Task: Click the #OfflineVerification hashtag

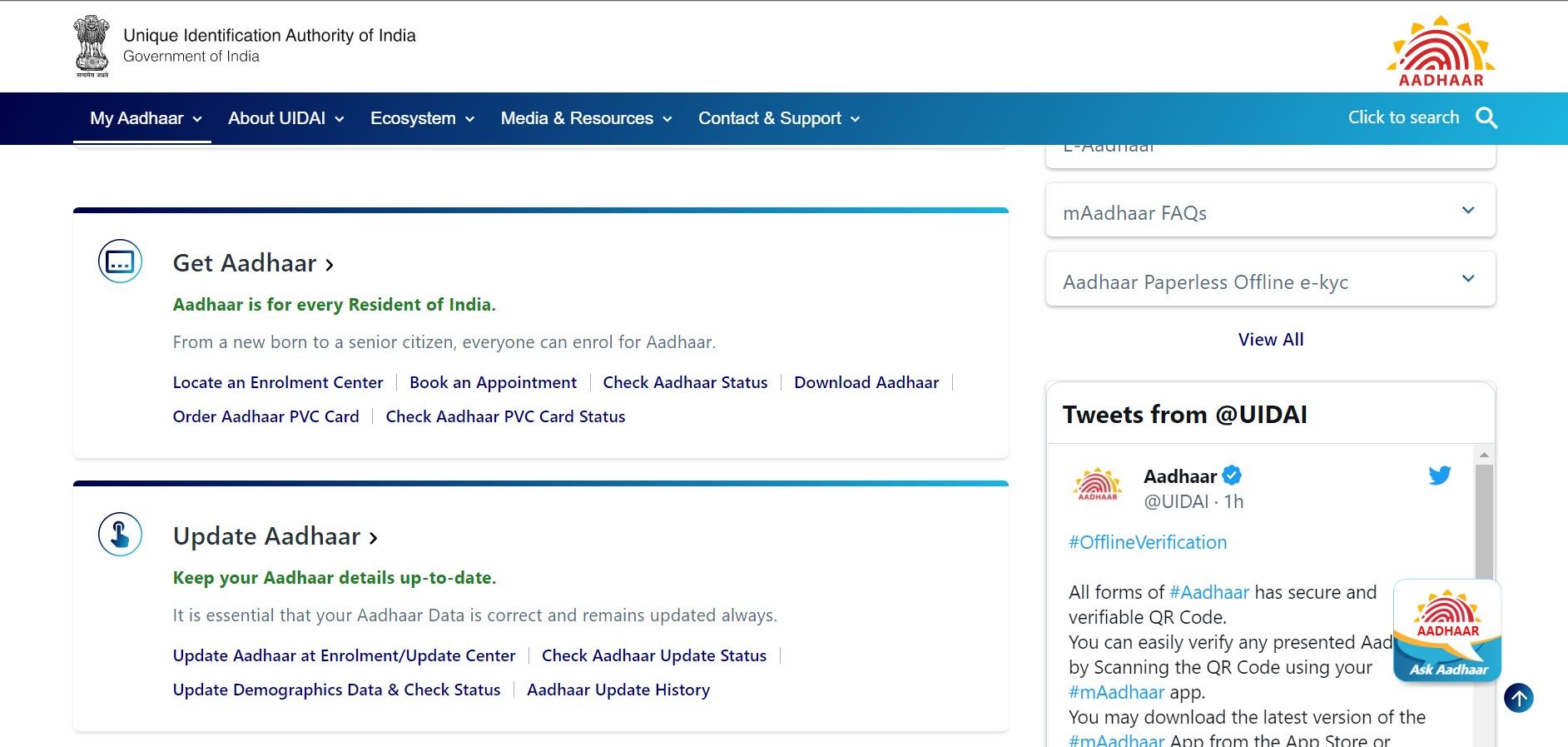Action: [1148, 542]
